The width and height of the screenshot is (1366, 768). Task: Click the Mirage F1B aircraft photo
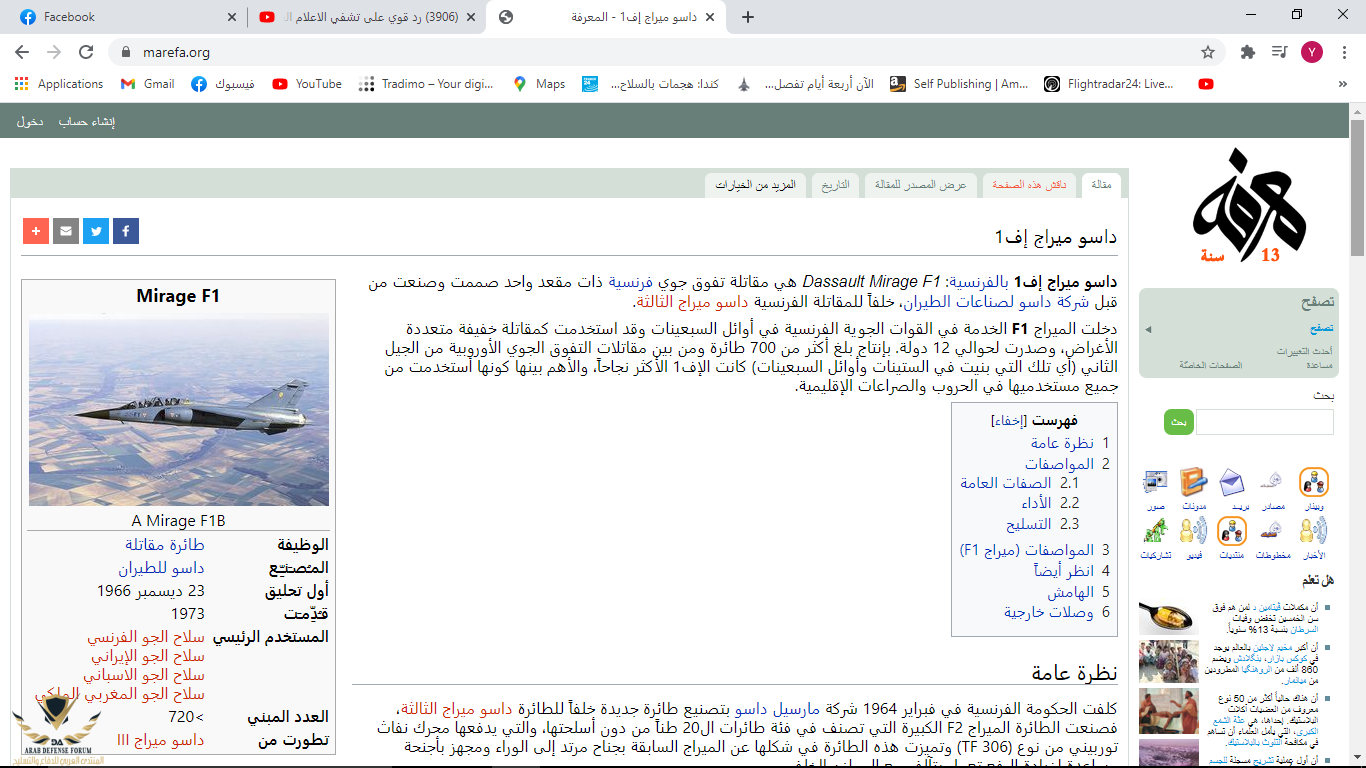pos(179,410)
